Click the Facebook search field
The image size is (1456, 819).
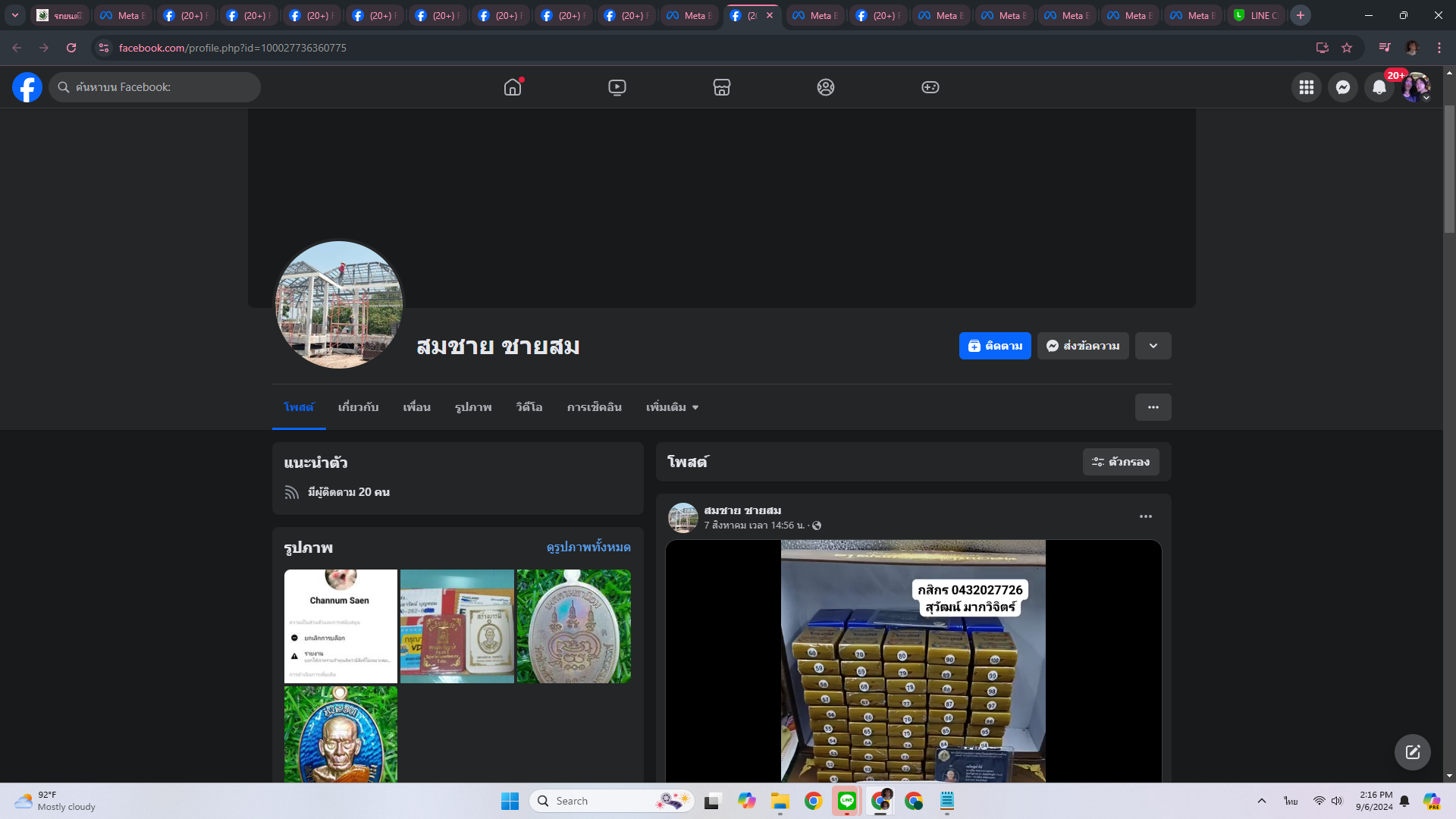[155, 87]
